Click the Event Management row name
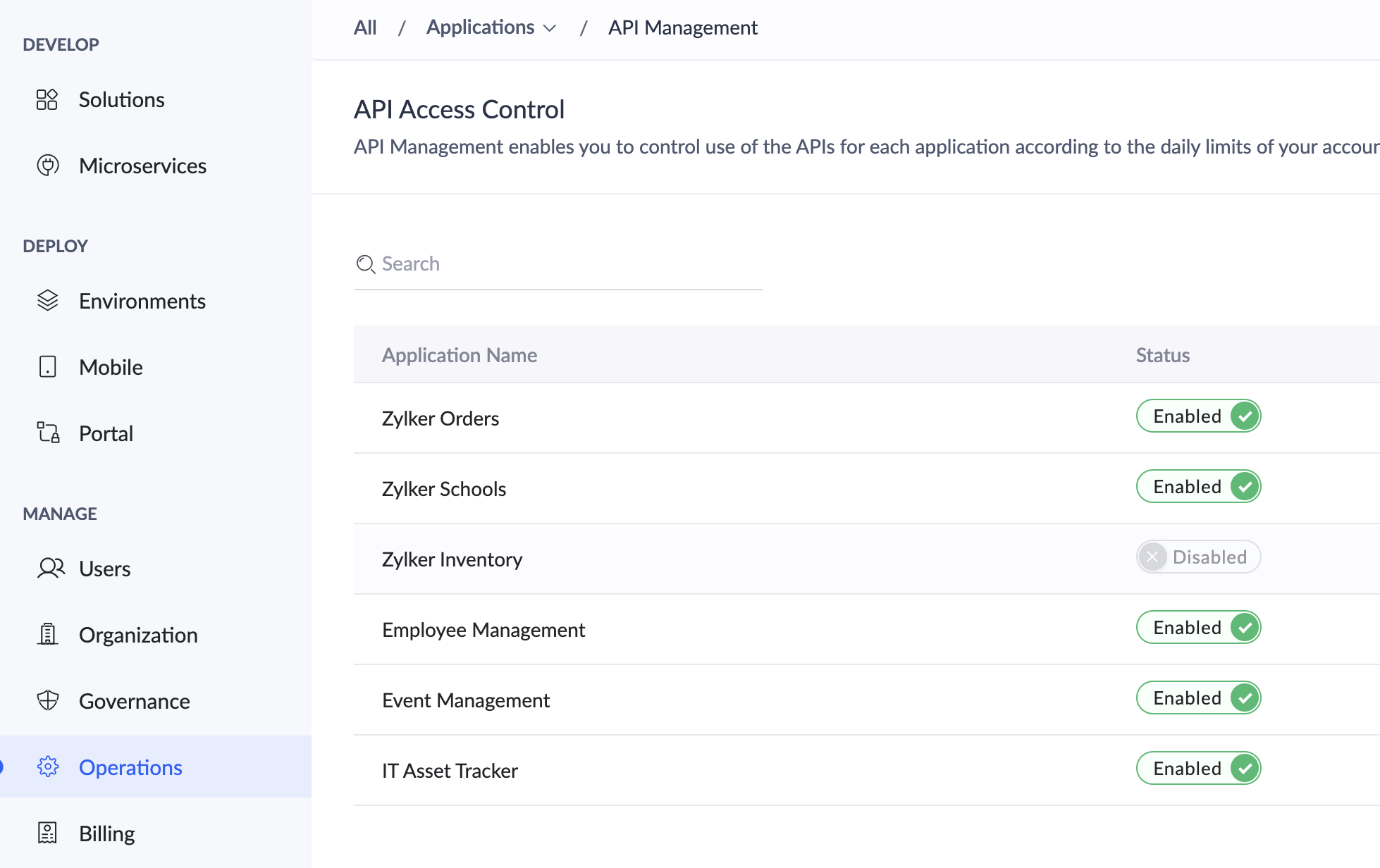The height and width of the screenshot is (868, 1380). point(466,700)
